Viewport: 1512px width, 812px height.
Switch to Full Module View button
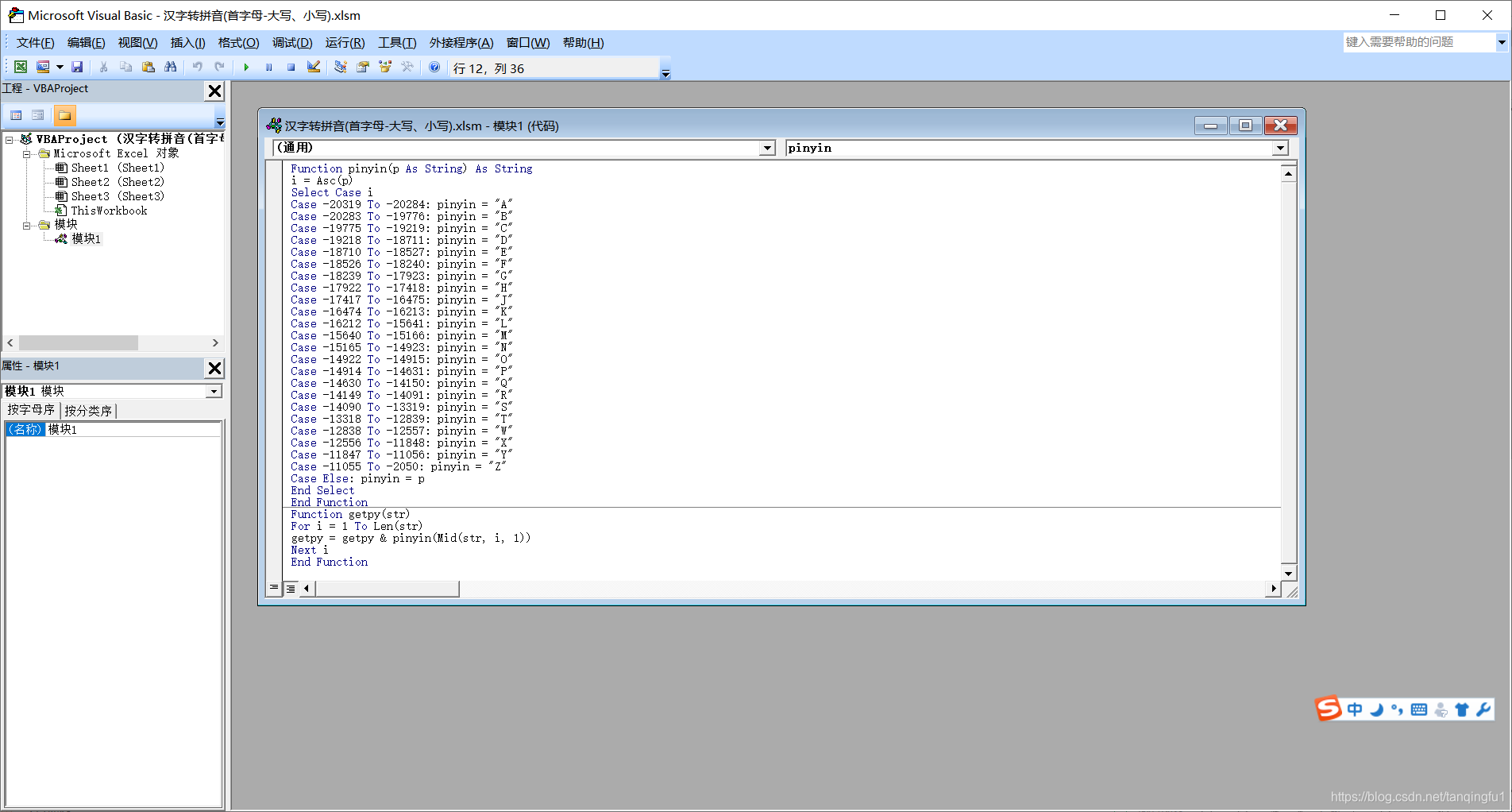coord(291,589)
